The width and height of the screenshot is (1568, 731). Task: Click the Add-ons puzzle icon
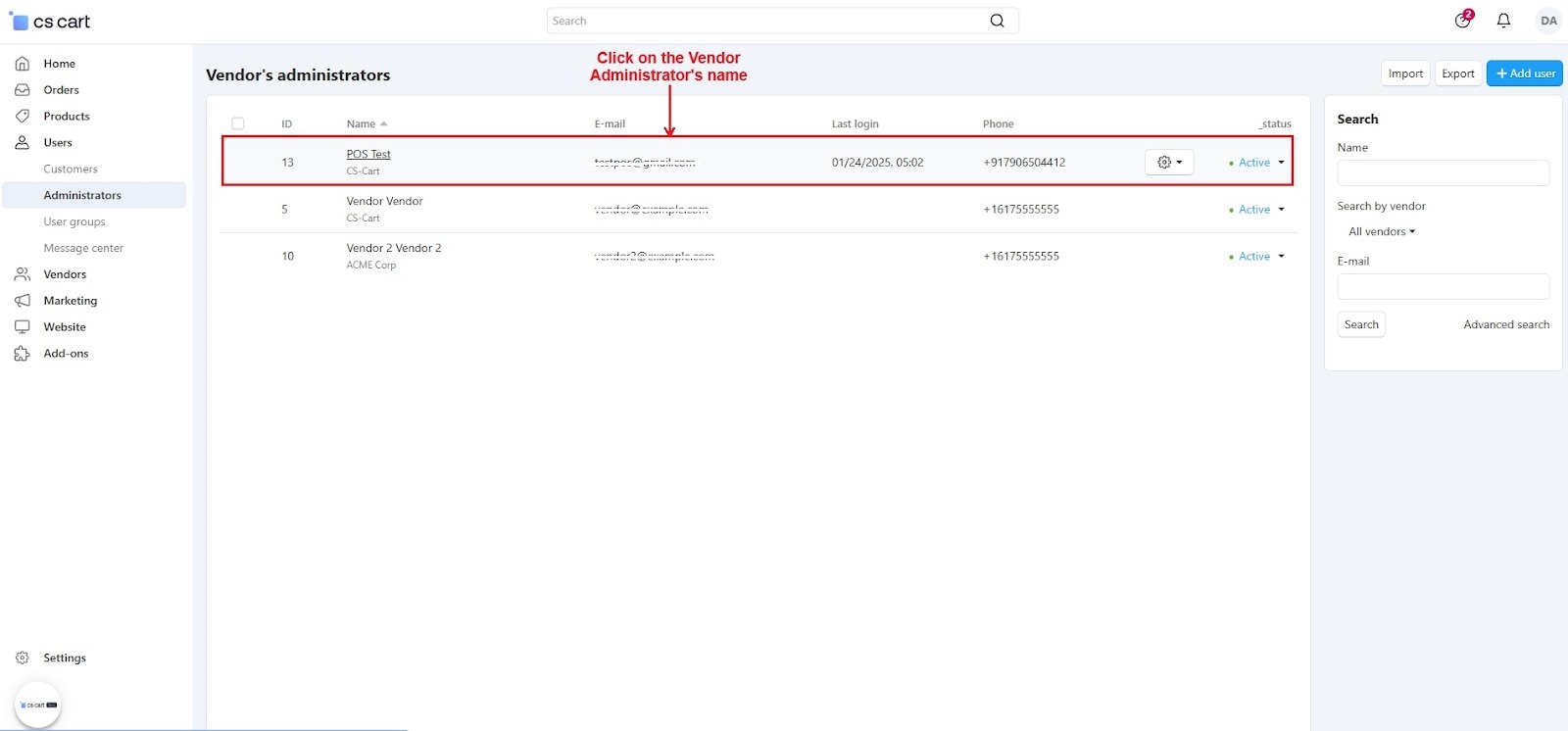click(22, 354)
